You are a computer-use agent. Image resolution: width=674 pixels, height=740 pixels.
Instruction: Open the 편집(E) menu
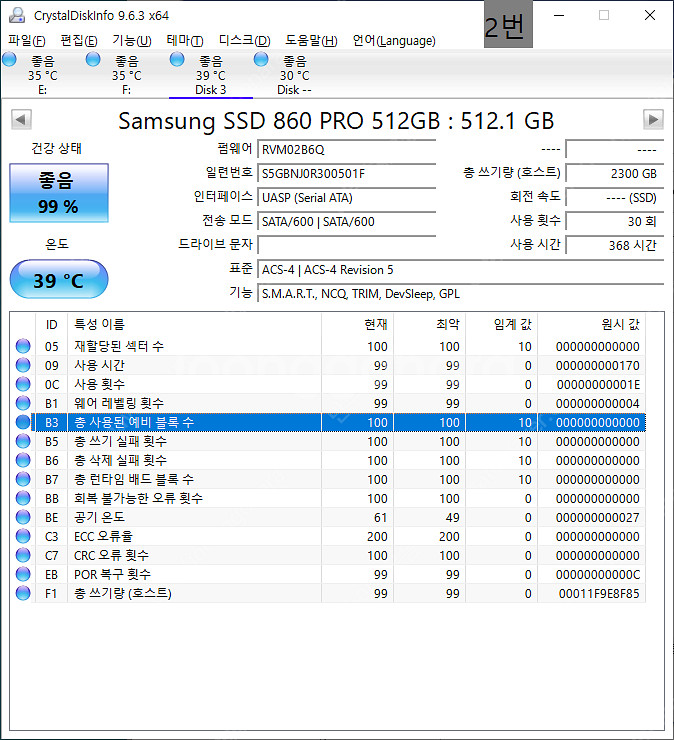(x=79, y=41)
